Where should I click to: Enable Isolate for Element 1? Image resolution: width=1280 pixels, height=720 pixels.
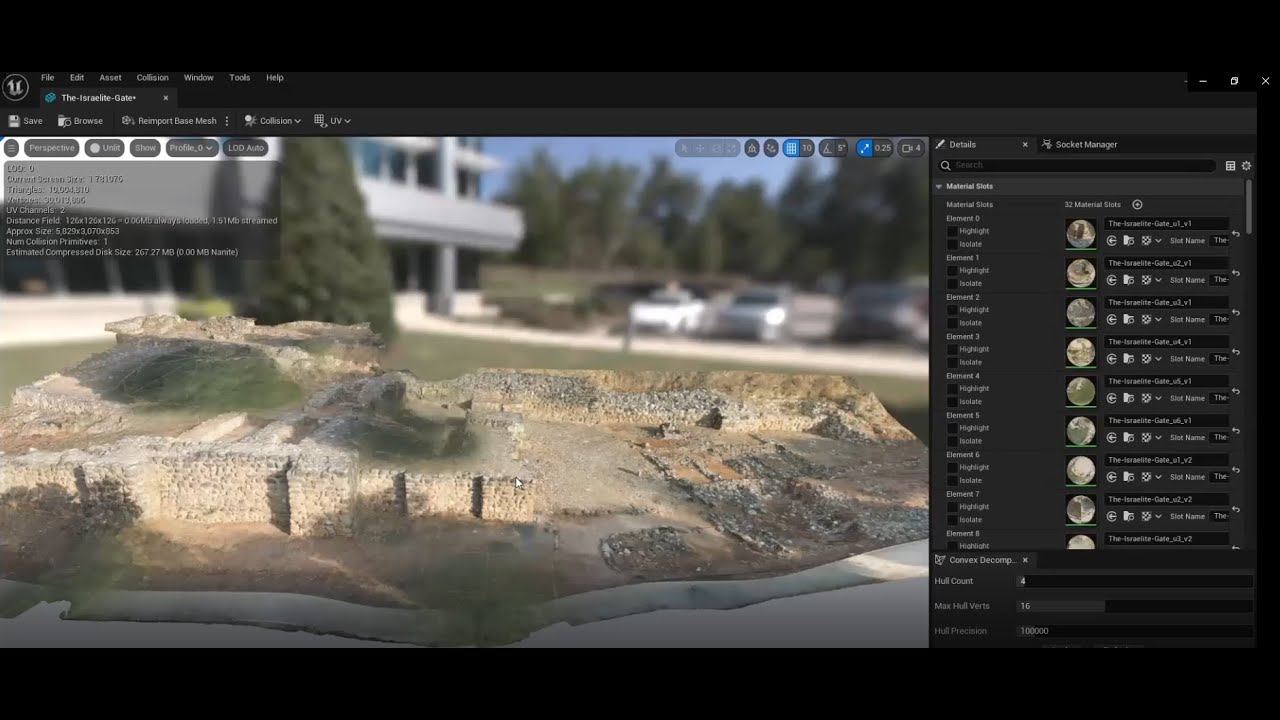point(952,283)
